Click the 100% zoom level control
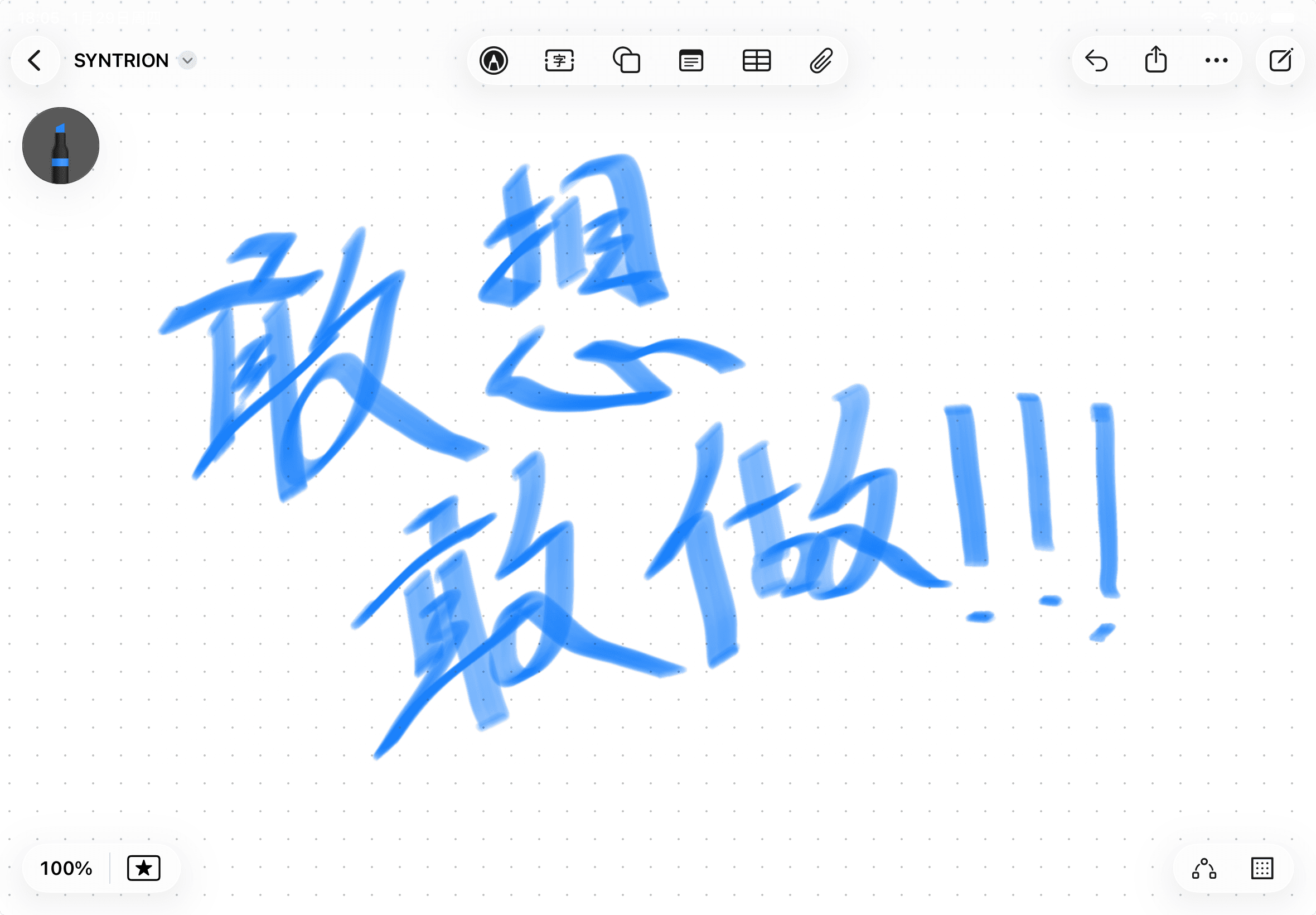The image size is (1316, 915). click(x=65, y=868)
